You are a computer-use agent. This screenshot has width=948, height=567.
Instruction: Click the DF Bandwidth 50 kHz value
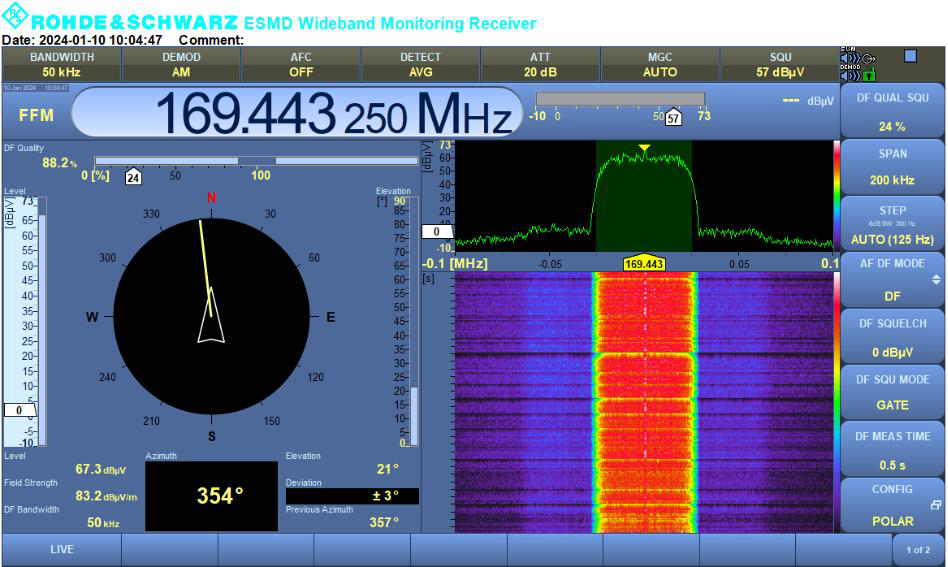click(103, 522)
